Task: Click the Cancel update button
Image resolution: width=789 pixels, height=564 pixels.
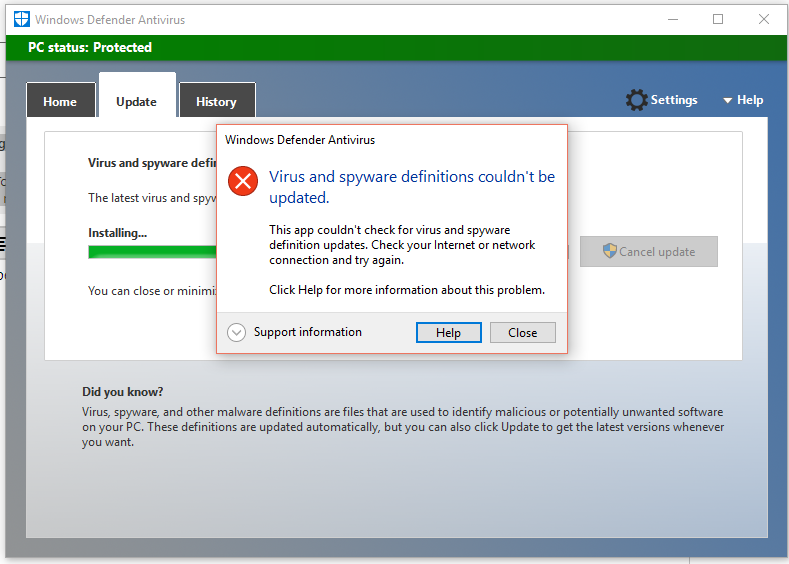Action: click(x=649, y=251)
